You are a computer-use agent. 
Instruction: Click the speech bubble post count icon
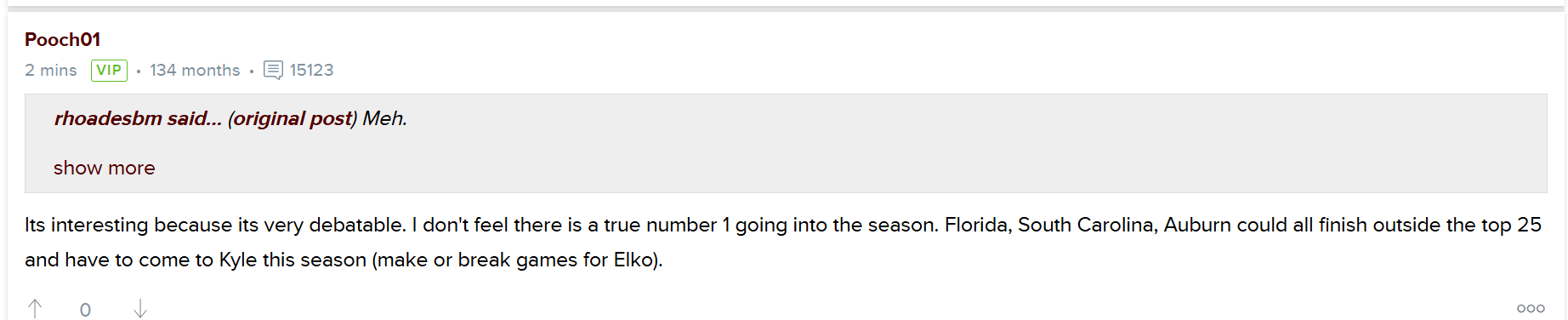(x=273, y=70)
